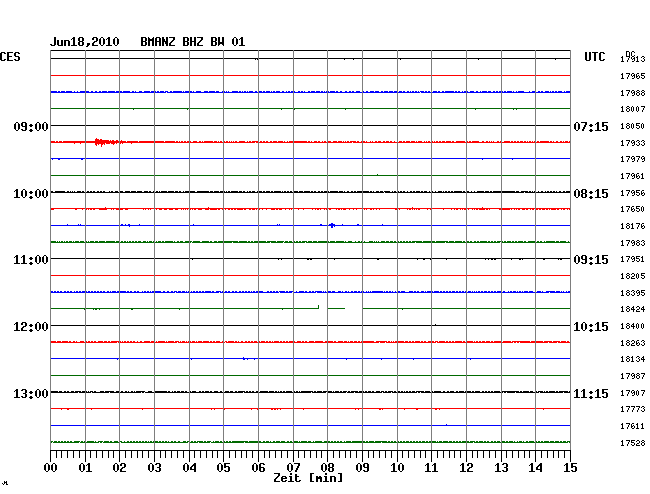Click the 11 minute axis label
This screenshot has height=494, width=650.
[x=432, y=468]
